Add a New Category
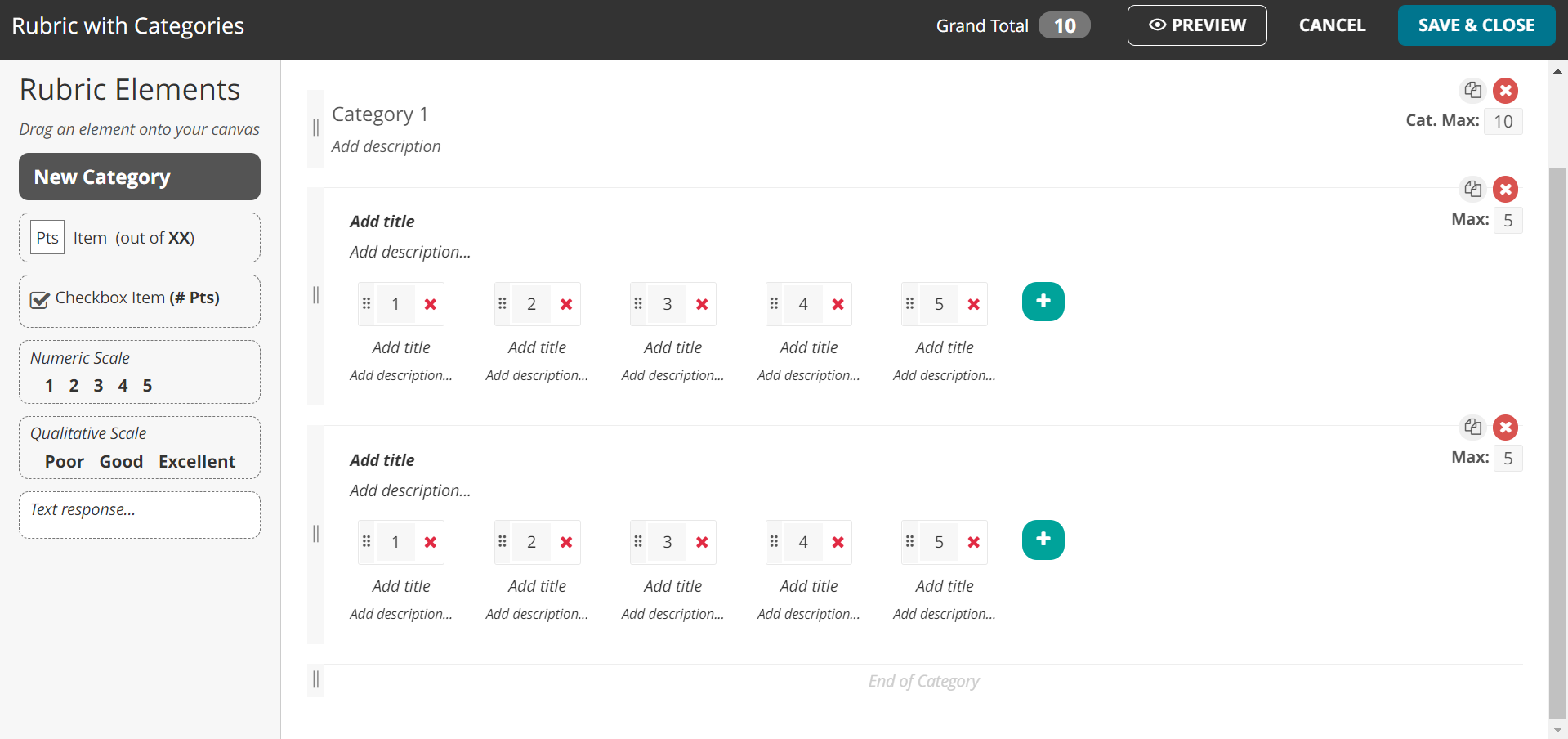1568x739 pixels. [x=139, y=176]
